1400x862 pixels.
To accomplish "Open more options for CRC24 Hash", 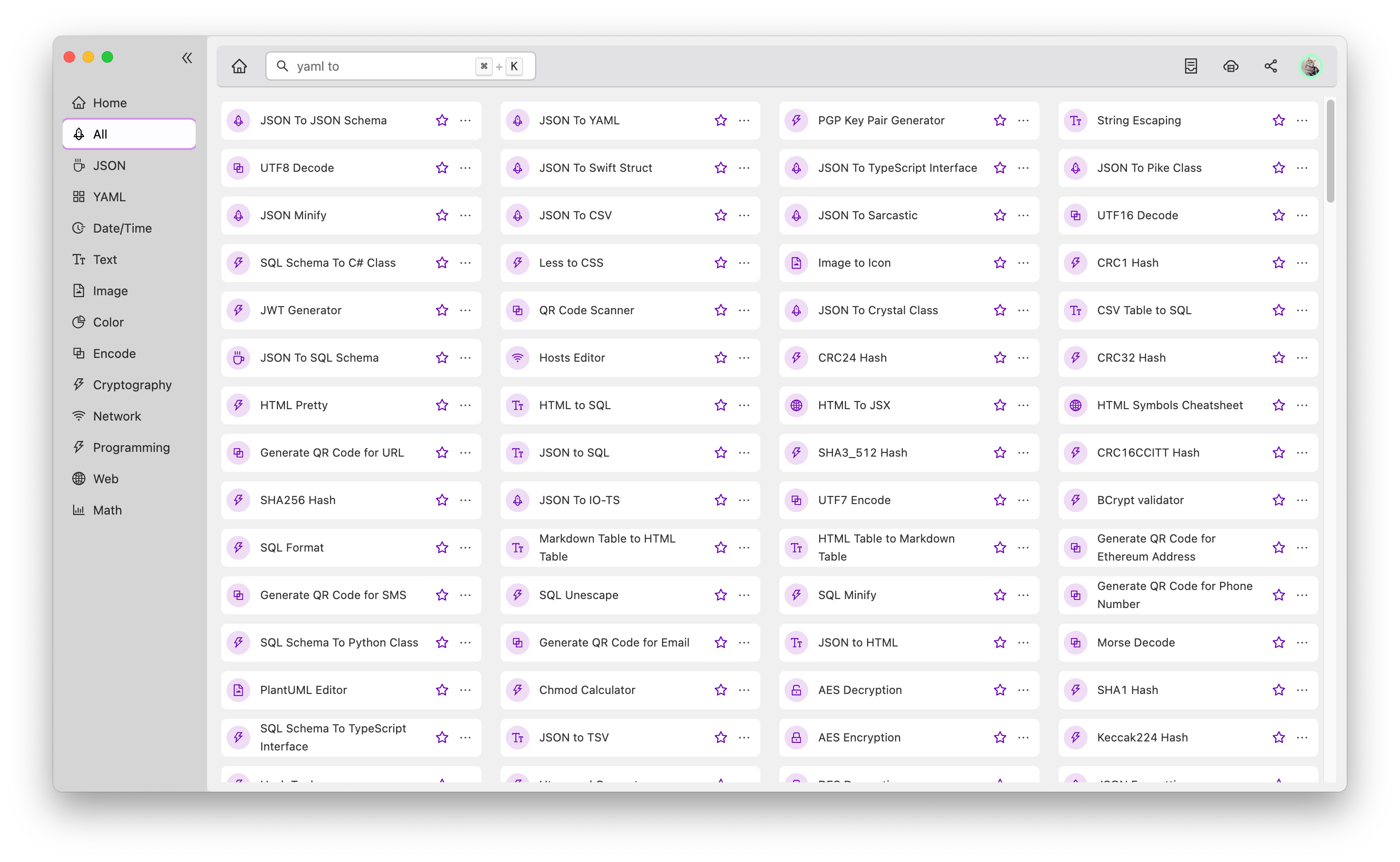I will [1023, 357].
